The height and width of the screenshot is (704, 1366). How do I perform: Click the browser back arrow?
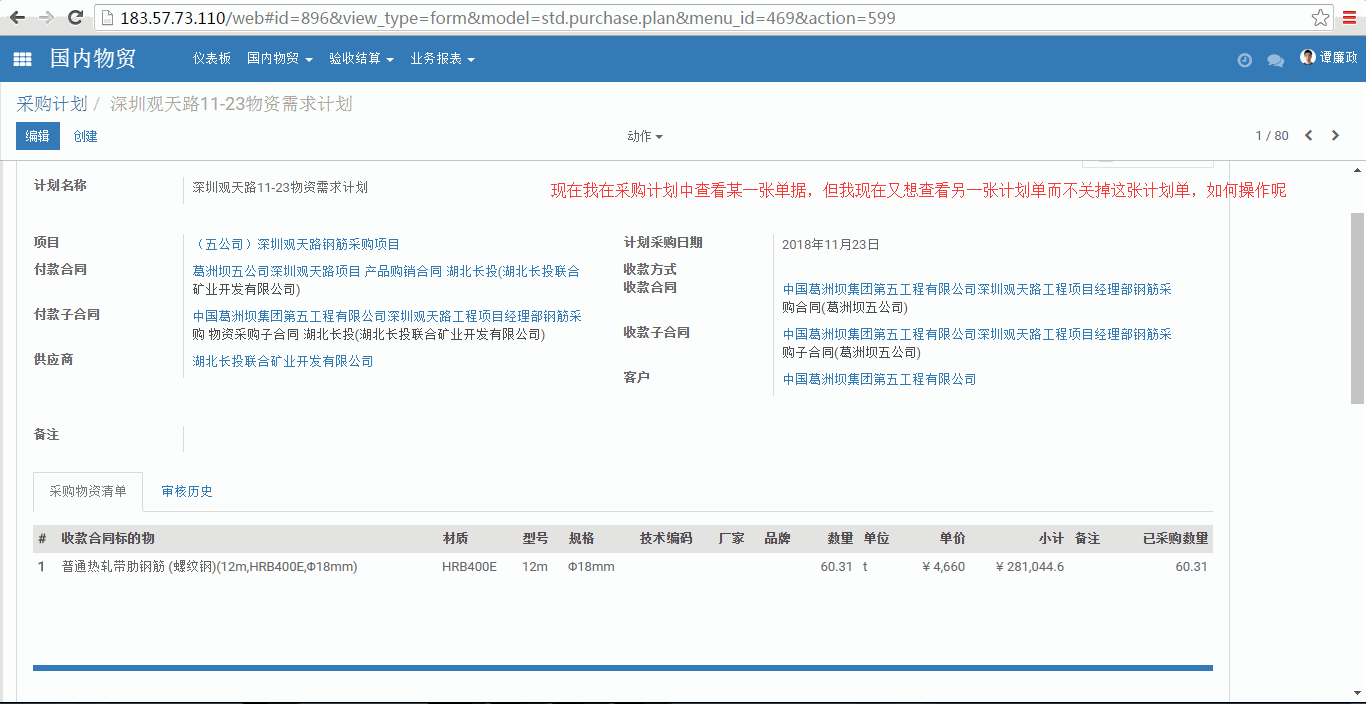[17, 18]
